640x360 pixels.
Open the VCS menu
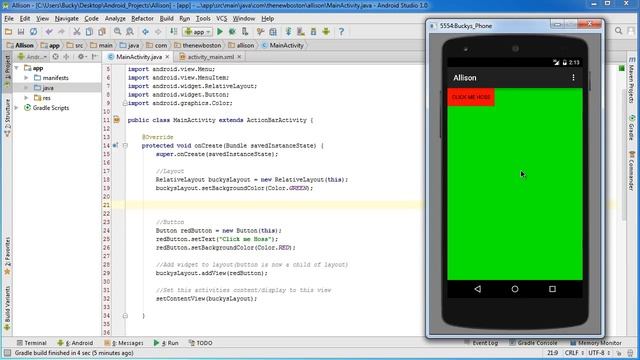(221, 18)
